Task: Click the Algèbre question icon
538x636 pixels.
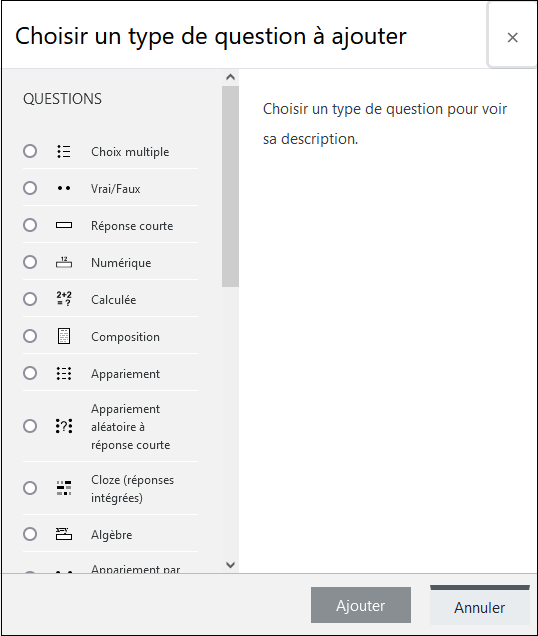Action: [x=64, y=534]
